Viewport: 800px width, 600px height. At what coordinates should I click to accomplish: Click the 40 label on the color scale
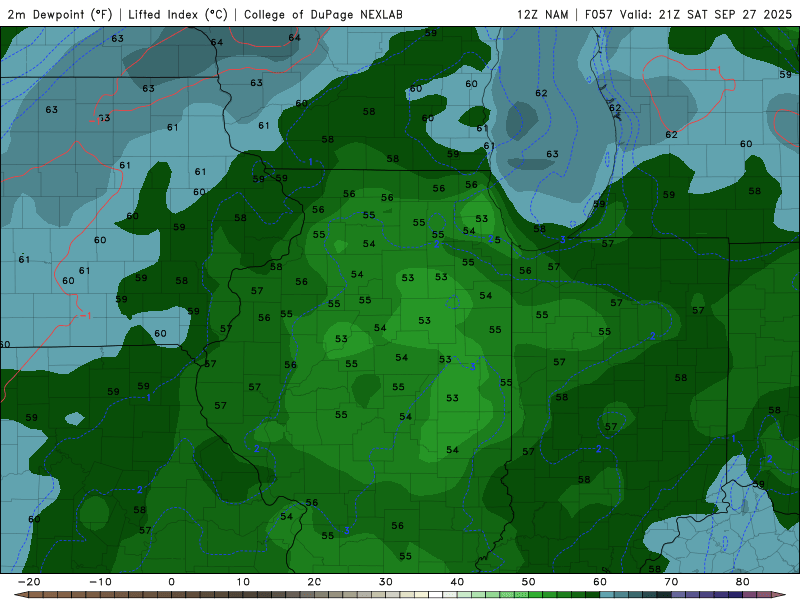[x=457, y=582]
